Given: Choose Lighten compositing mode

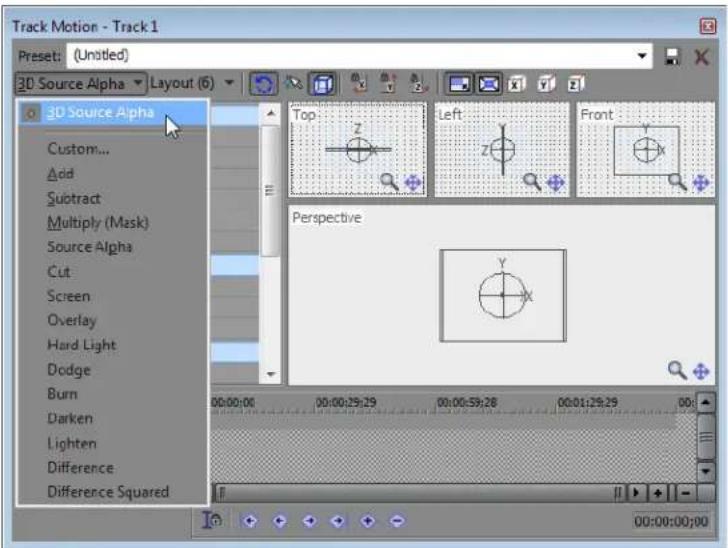Looking at the screenshot, I should pos(72,444).
